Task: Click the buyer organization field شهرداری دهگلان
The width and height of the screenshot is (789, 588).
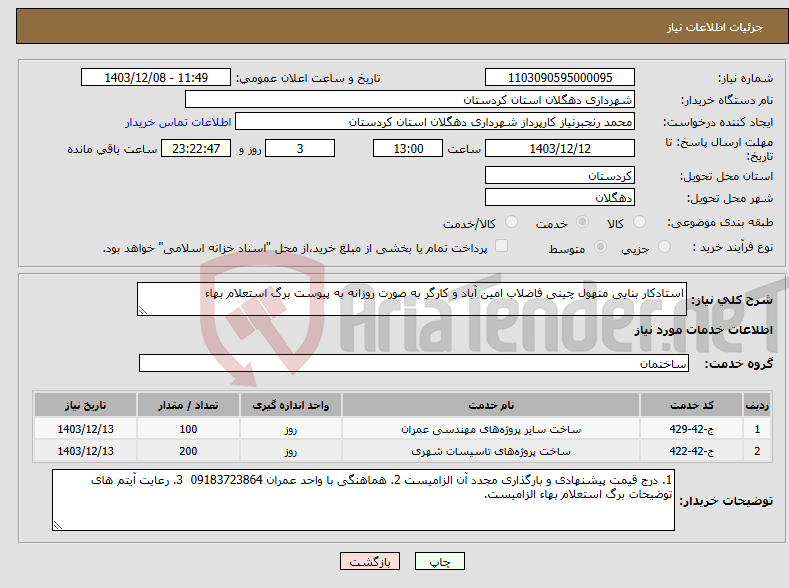Action: pyautogui.click(x=410, y=99)
